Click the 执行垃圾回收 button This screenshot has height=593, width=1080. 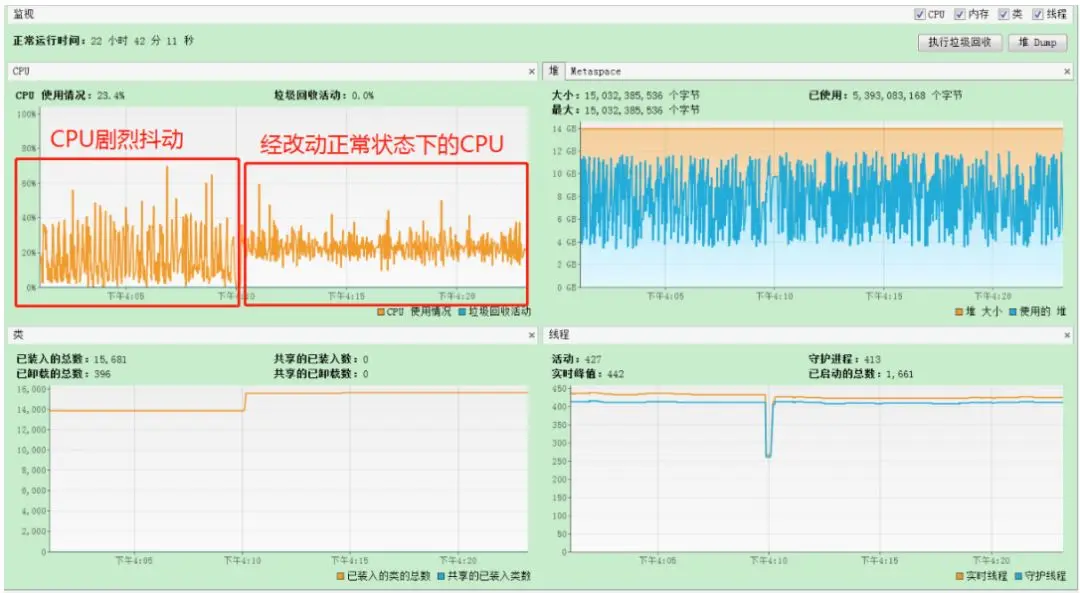click(x=959, y=43)
